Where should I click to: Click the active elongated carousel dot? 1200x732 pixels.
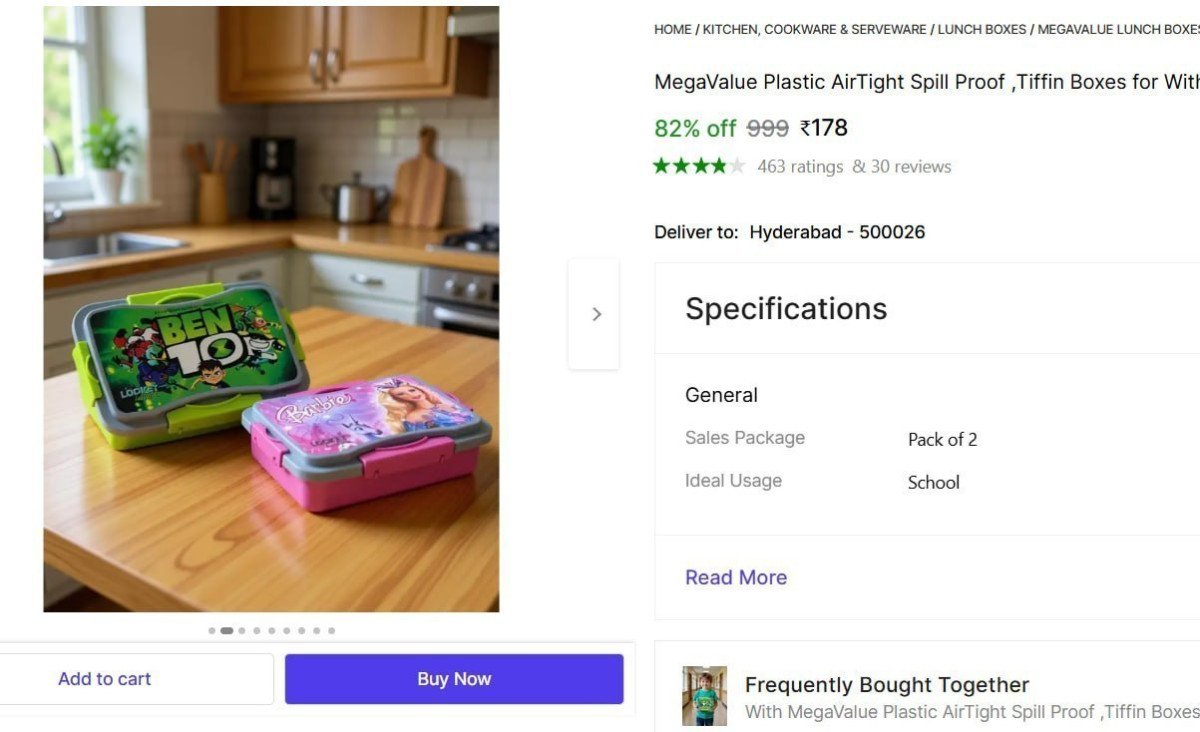227,631
